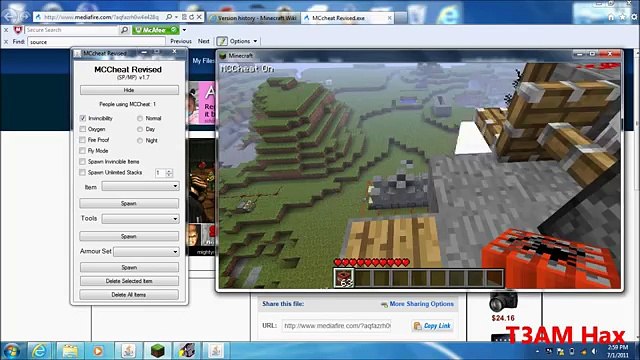
Task: Click the camera ad thumbnail priced $24.16
Action: point(503,301)
